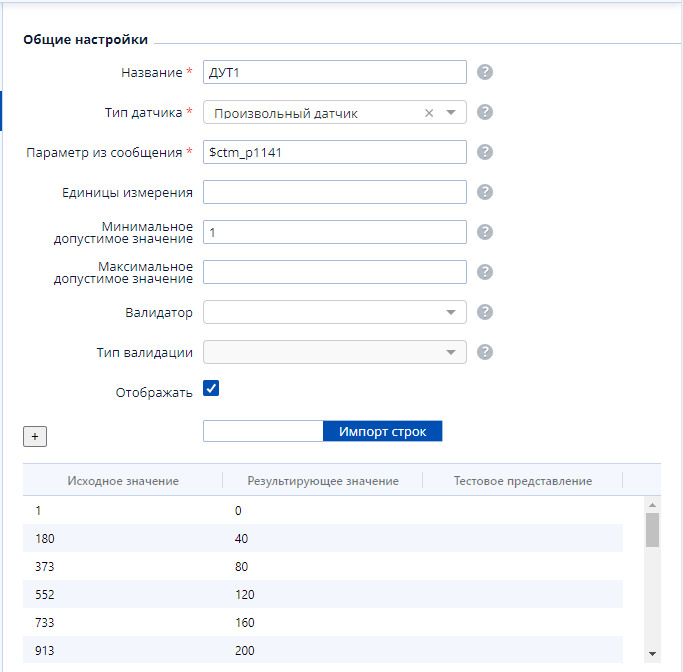The width and height of the screenshot is (683, 672).
Task: Focus the Единицы измерения input field
Action: 335,192
